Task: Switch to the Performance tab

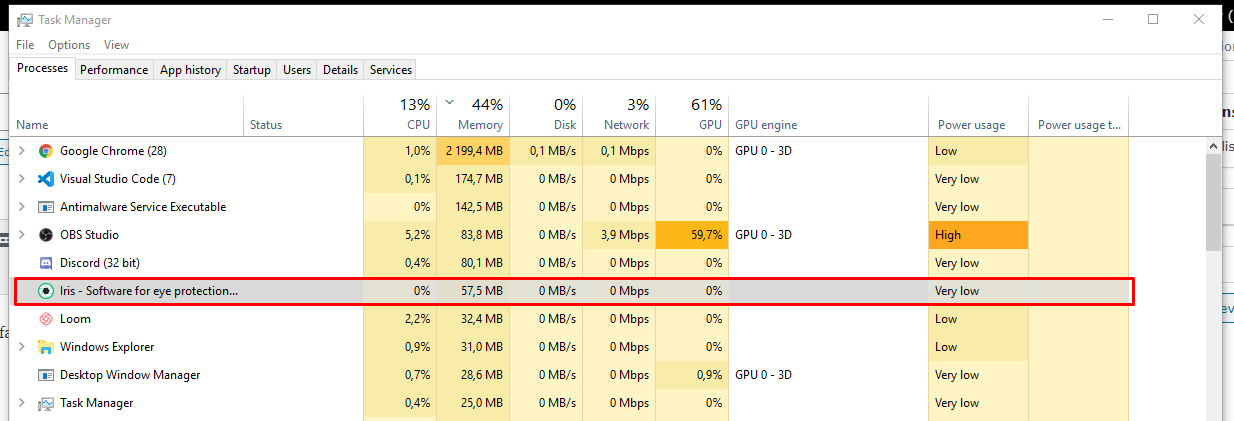Action: click(114, 70)
